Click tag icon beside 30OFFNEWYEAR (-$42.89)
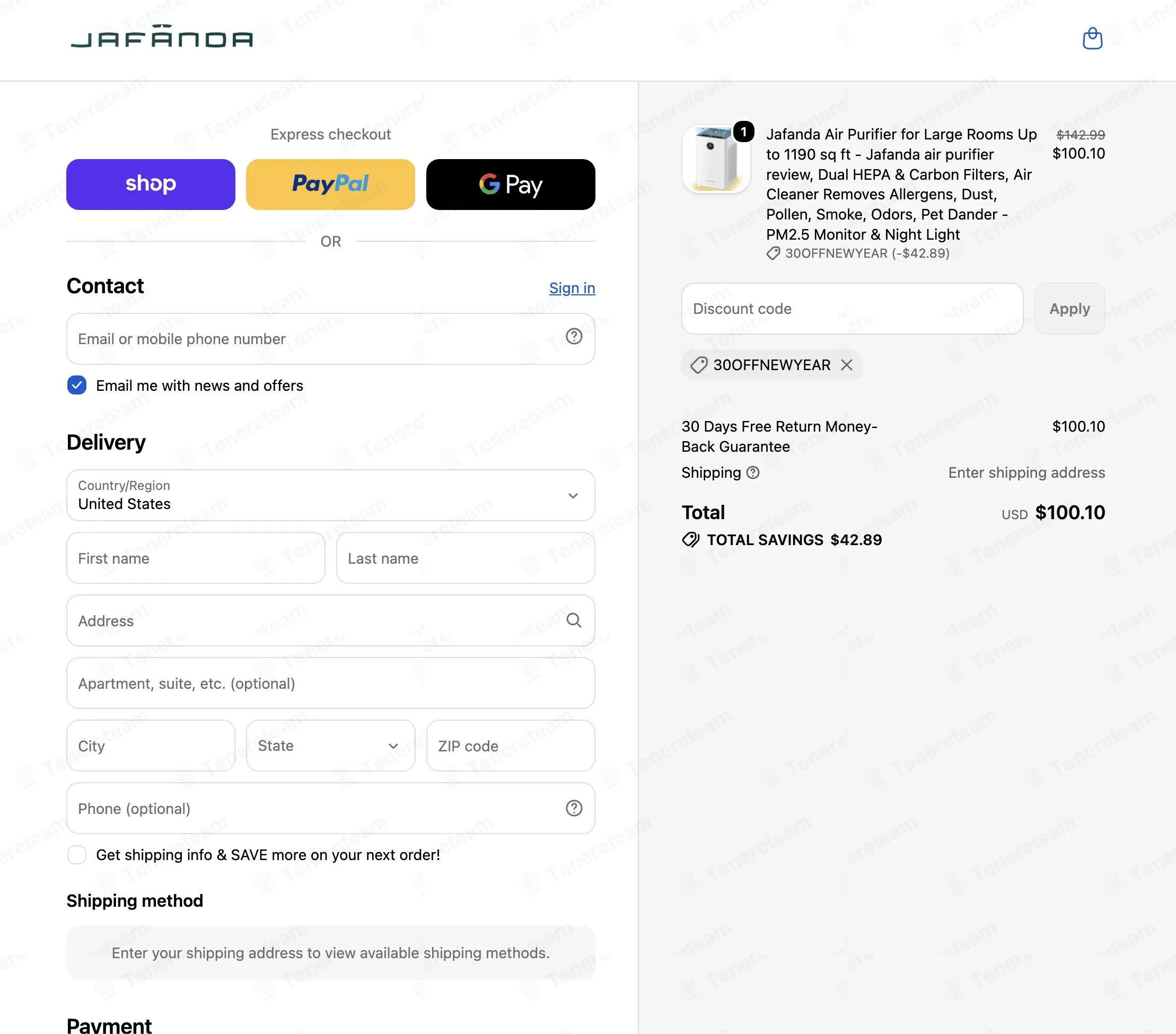This screenshot has width=1176, height=1034. (773, 253)
